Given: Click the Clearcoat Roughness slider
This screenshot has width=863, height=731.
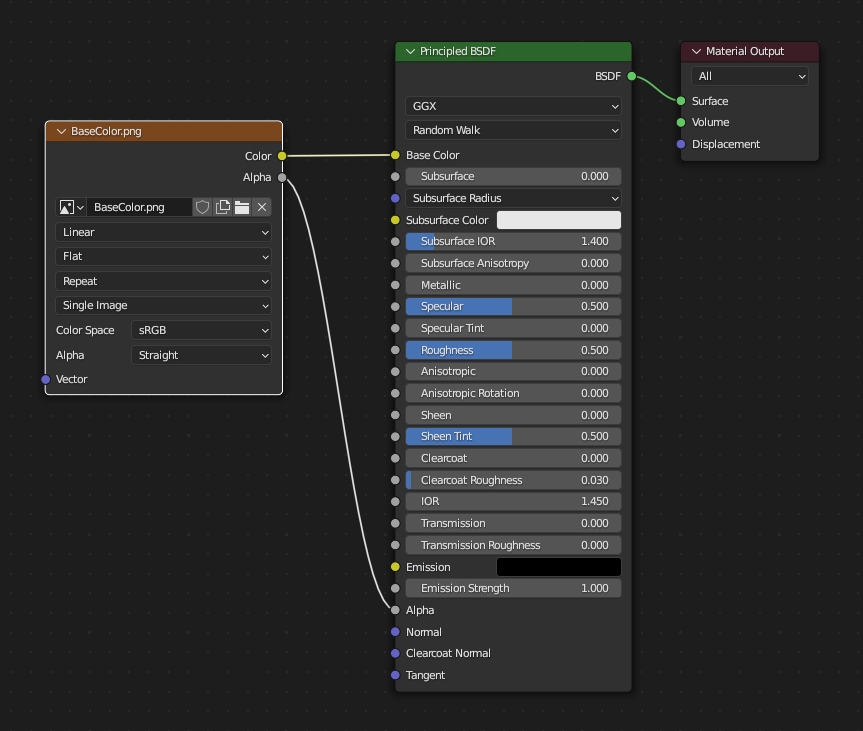Looking at the screenshot, I should point(514,480).
